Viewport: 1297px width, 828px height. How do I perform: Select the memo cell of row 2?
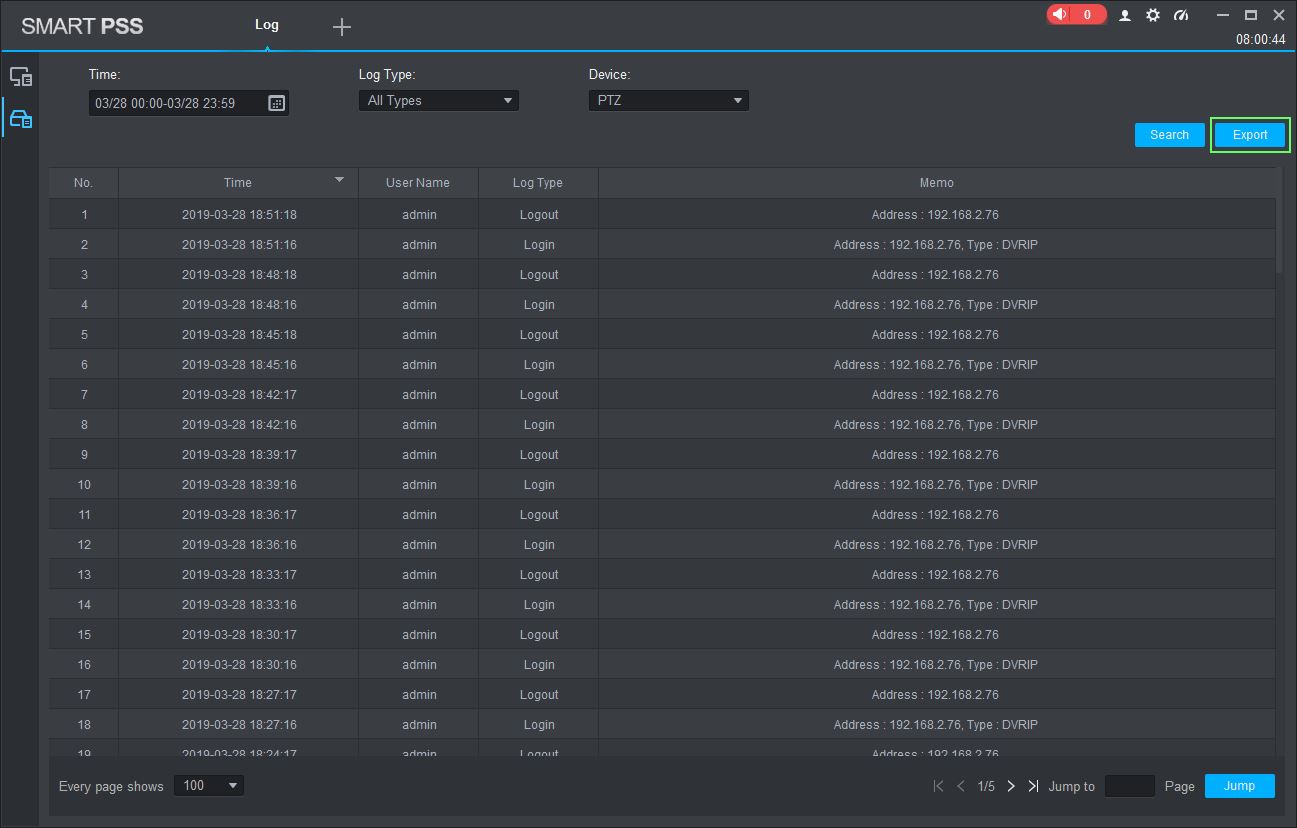937,245
